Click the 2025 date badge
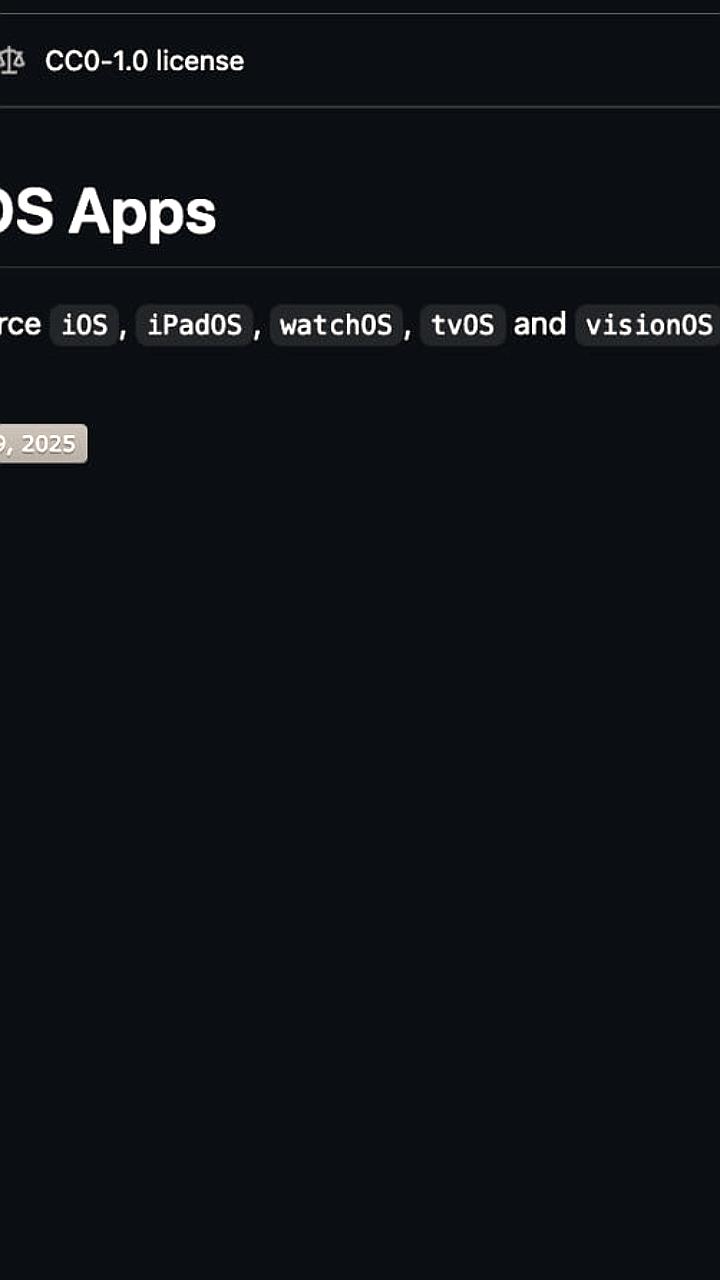720x1280 pixels. tap(49, 444)
